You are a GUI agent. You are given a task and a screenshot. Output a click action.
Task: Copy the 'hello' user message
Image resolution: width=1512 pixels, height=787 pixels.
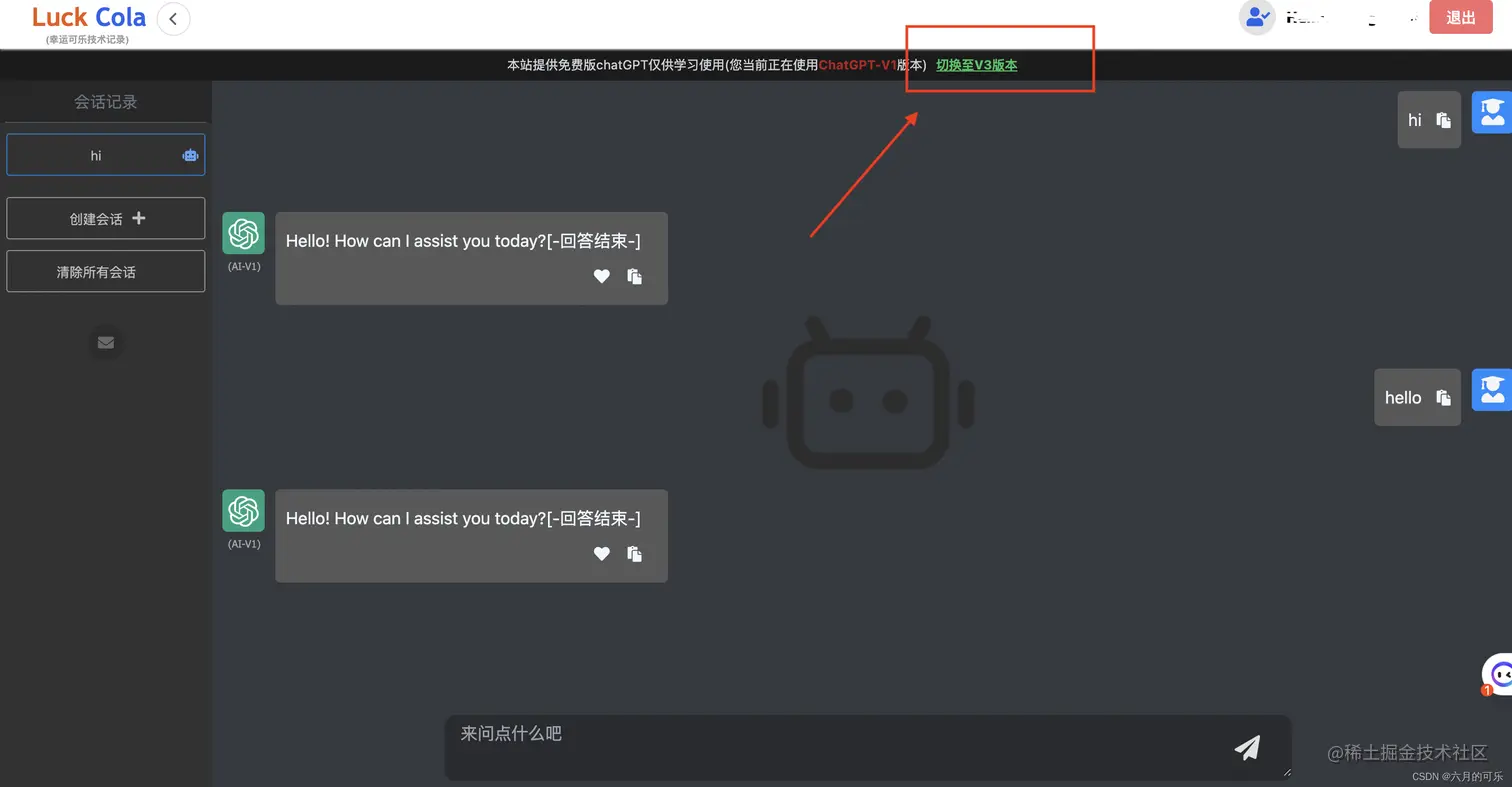(x=1443, y=397)
